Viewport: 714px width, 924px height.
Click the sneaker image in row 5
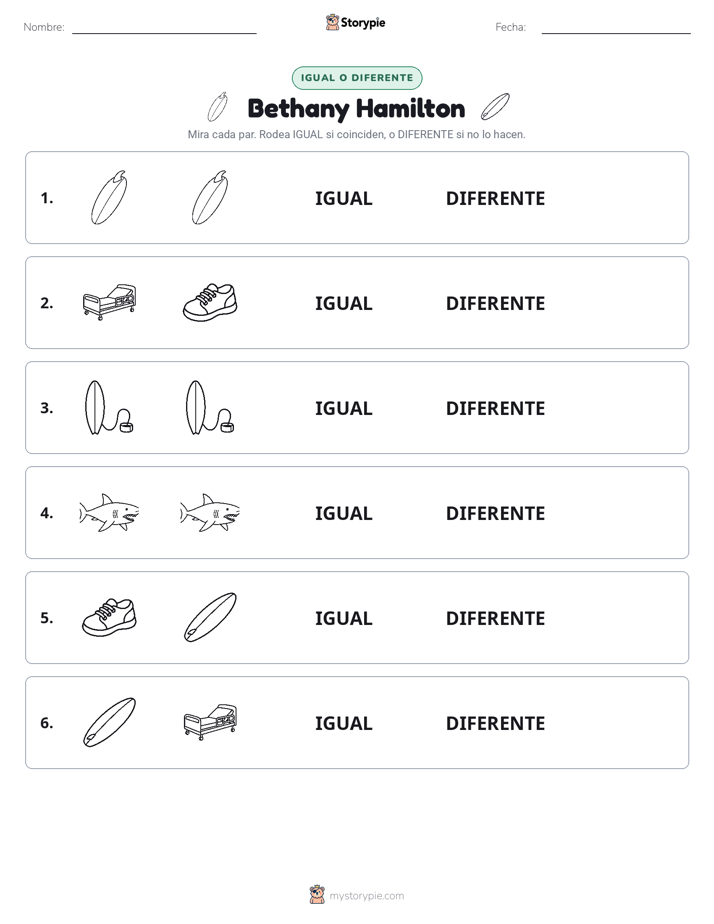pos(109,618)
